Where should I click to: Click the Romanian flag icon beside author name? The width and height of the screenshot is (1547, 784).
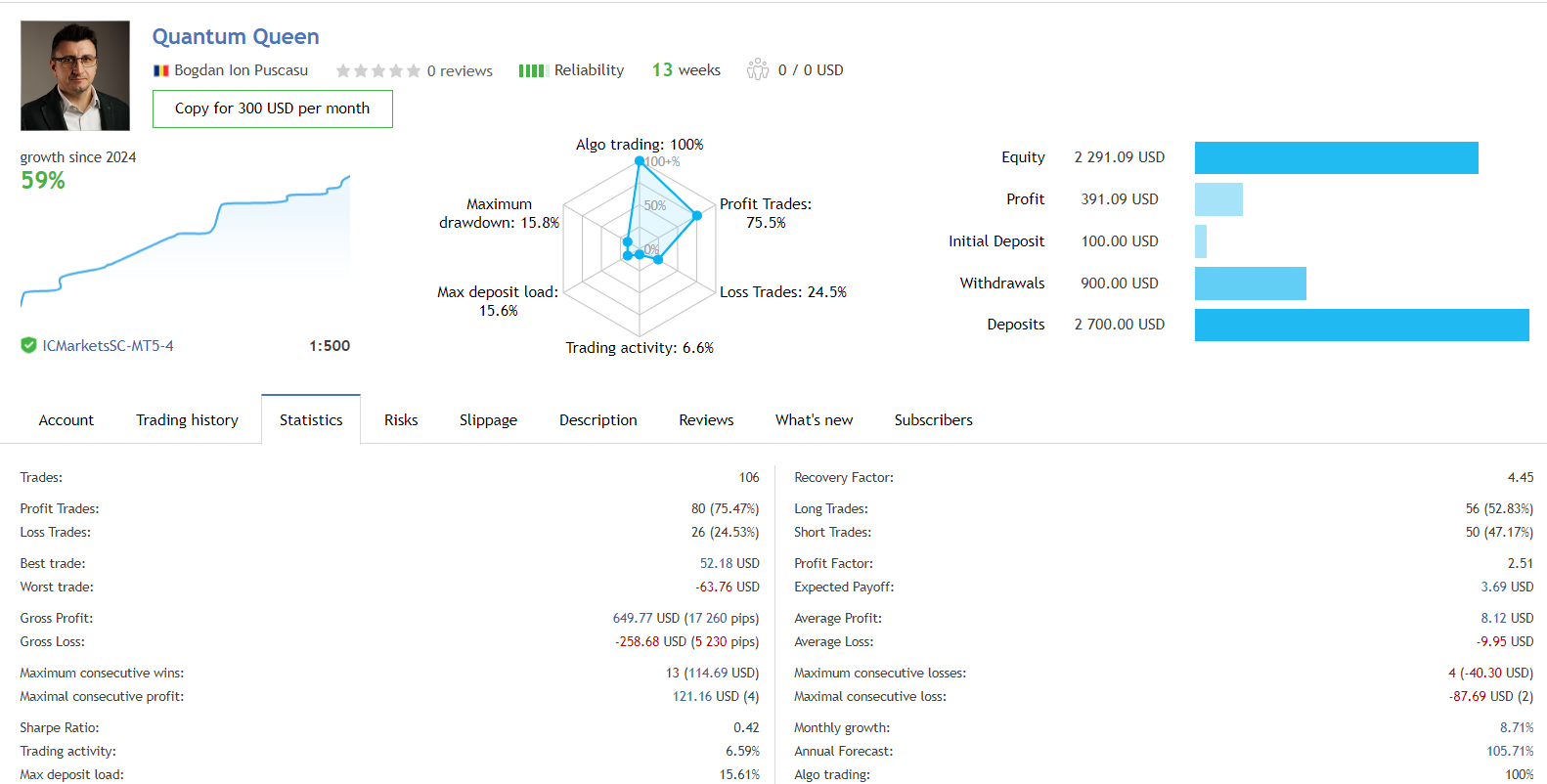161,70
